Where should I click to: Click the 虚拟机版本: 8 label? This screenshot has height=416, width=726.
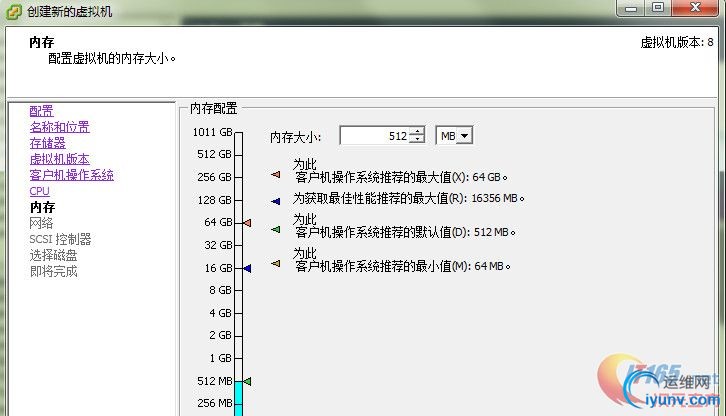677,43
